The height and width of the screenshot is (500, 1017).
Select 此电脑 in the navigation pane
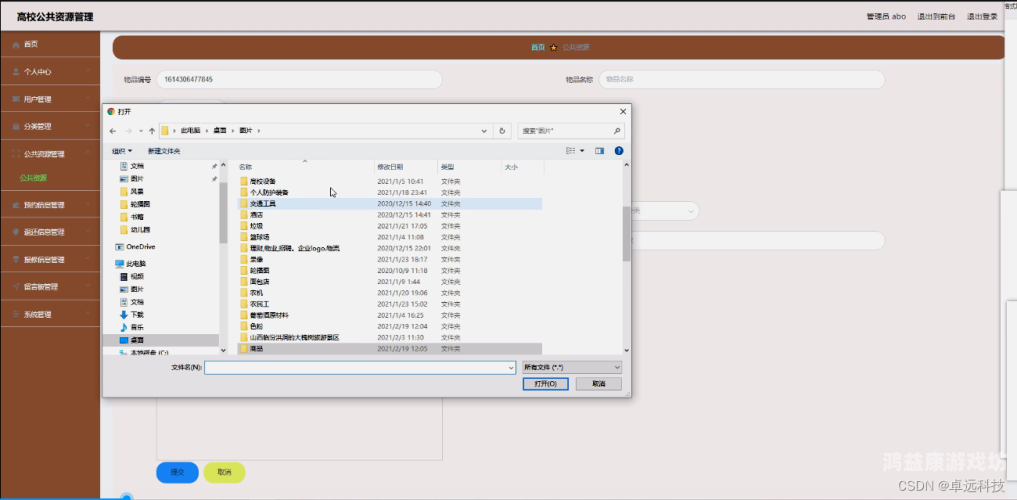(135, 263)
